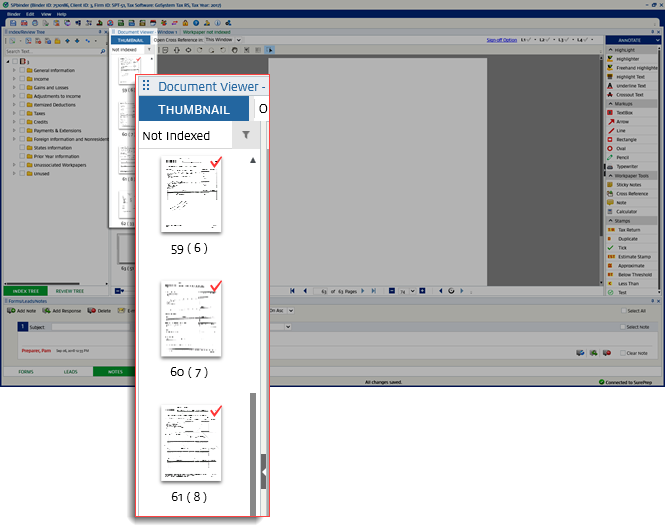Click the Sign-off Option link
This screenshot has width=665, height=532.
coord(502,40)
